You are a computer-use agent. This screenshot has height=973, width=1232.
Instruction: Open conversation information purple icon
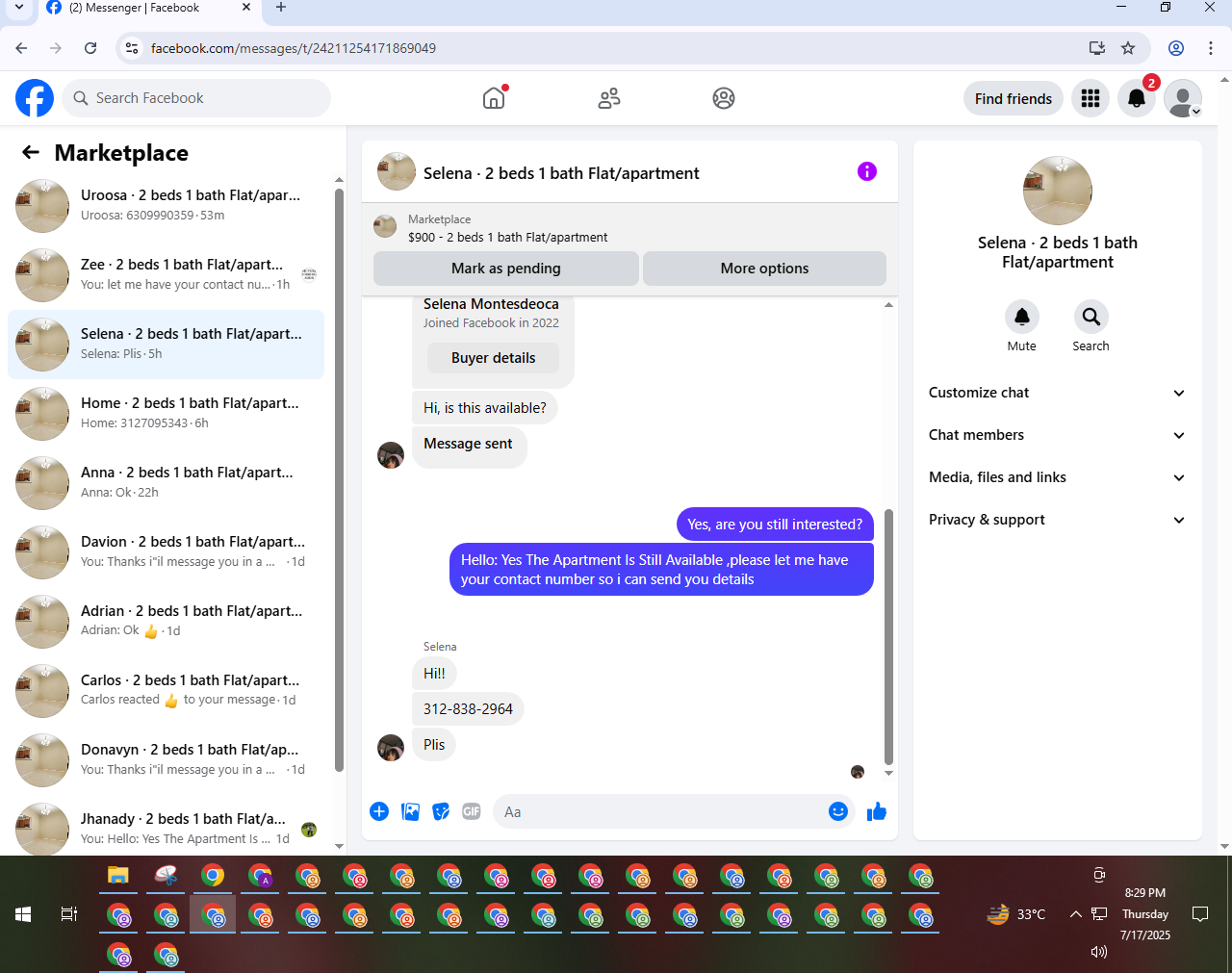pos(867,171)
